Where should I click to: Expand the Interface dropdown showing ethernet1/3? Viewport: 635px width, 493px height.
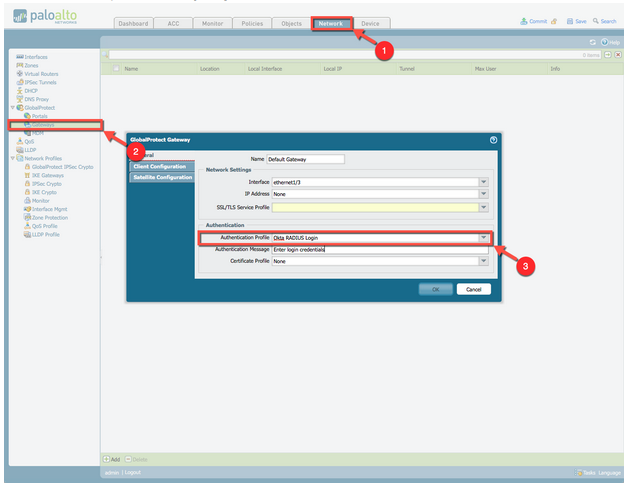coord(484,182)
